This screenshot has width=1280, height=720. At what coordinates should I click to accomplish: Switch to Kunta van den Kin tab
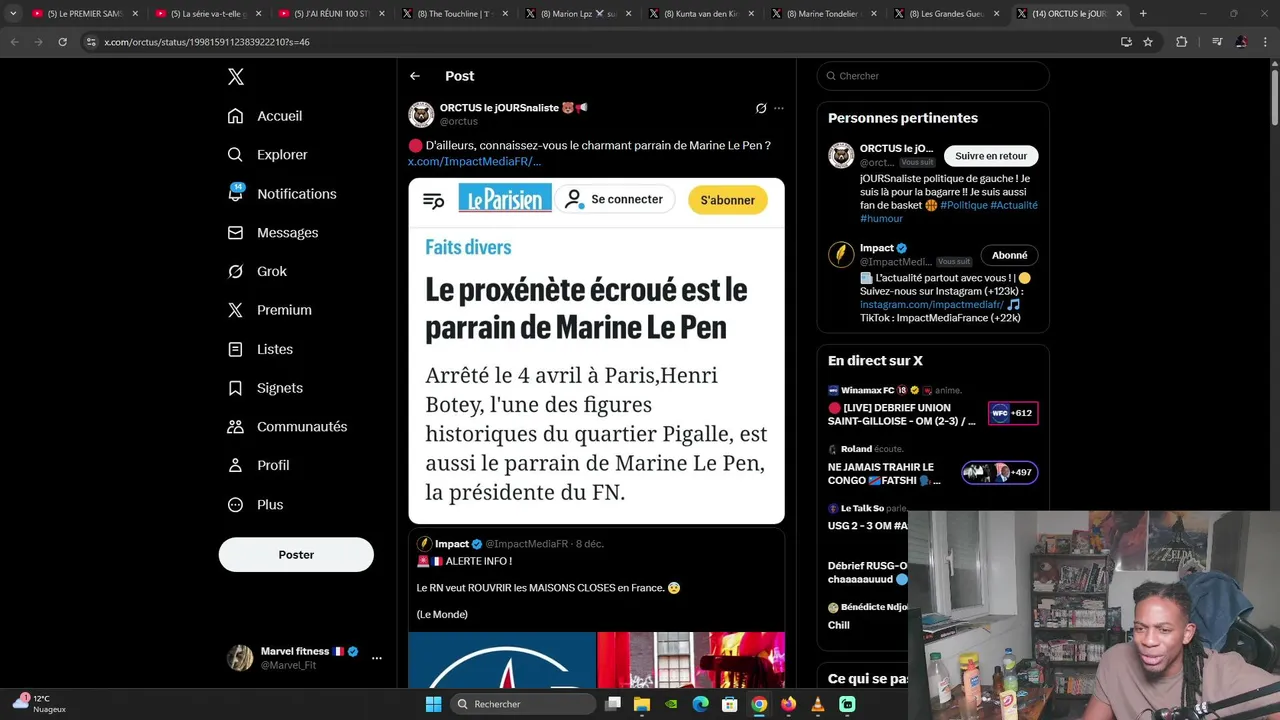[x=700, y=14]
